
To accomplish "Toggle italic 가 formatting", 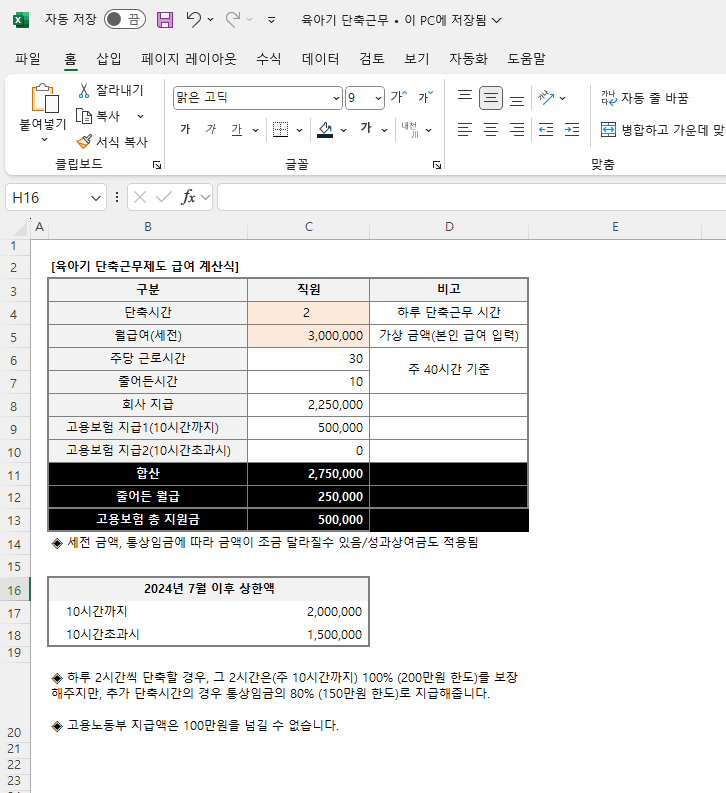I will [x=211, y=129].
